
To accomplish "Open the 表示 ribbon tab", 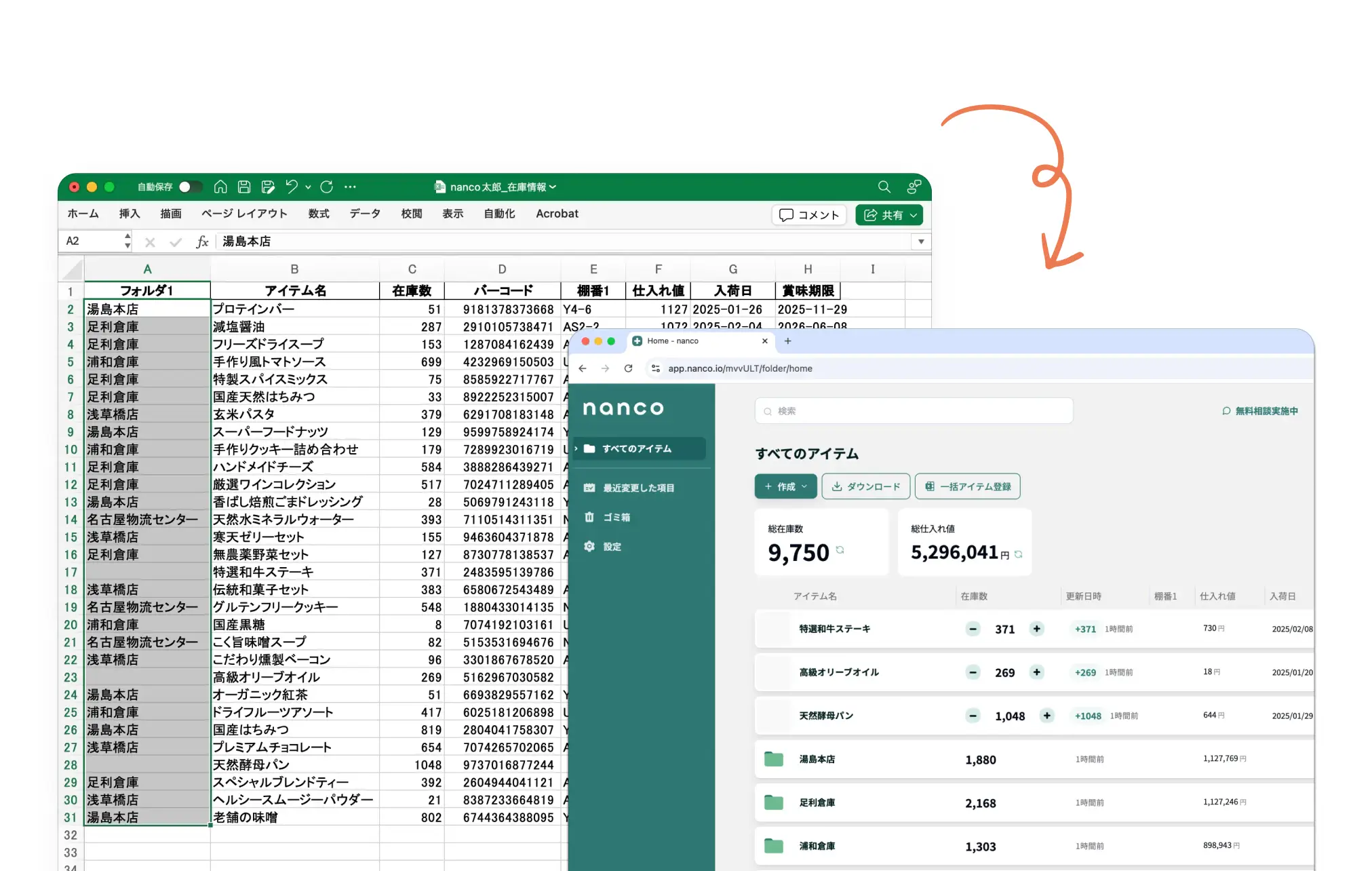I will tap(453, 214).
